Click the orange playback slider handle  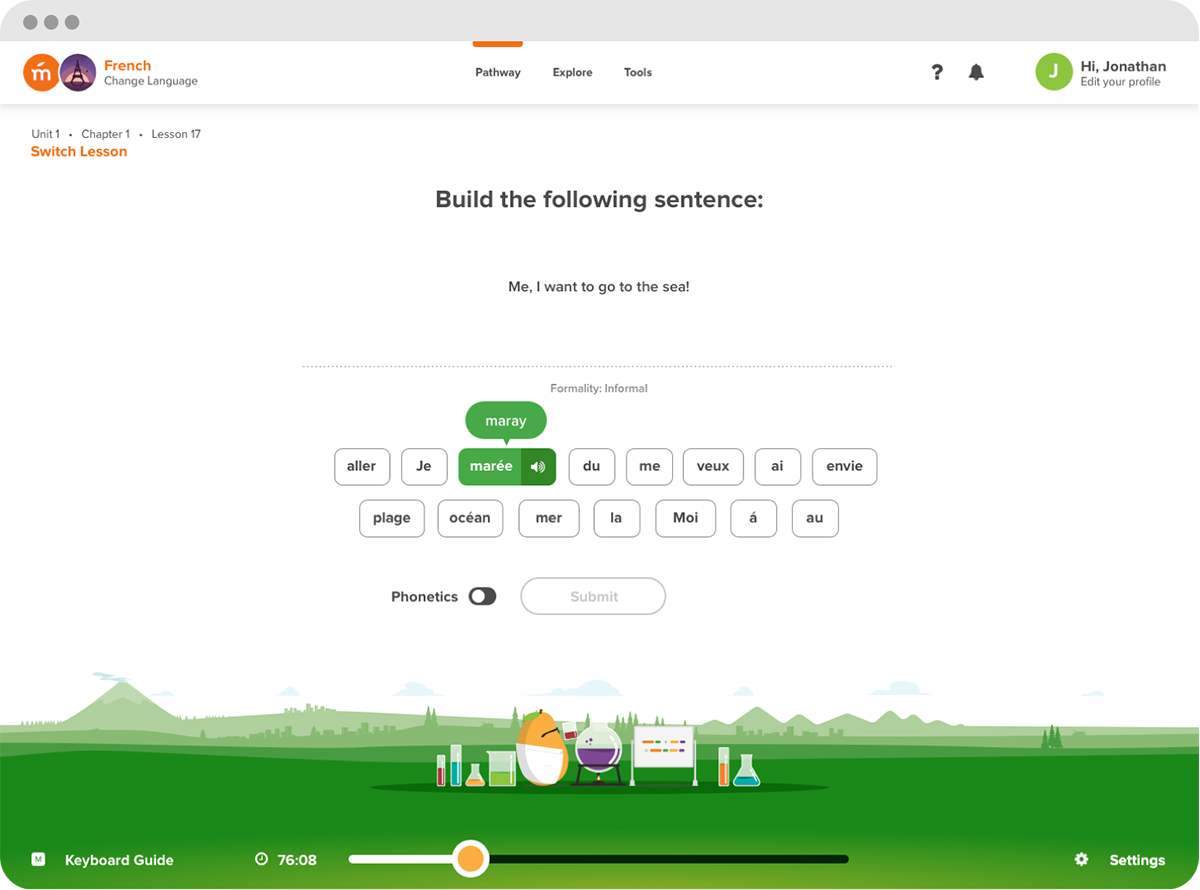click(470, 859)
